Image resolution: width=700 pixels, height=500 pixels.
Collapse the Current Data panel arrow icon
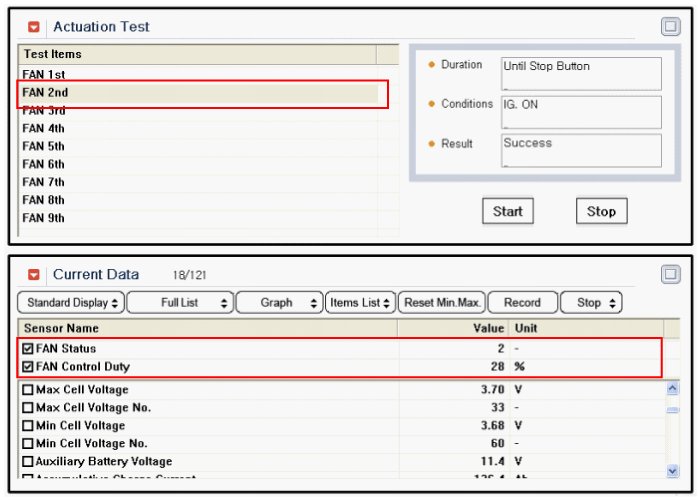pyautogui.click(x=34, y=275)
